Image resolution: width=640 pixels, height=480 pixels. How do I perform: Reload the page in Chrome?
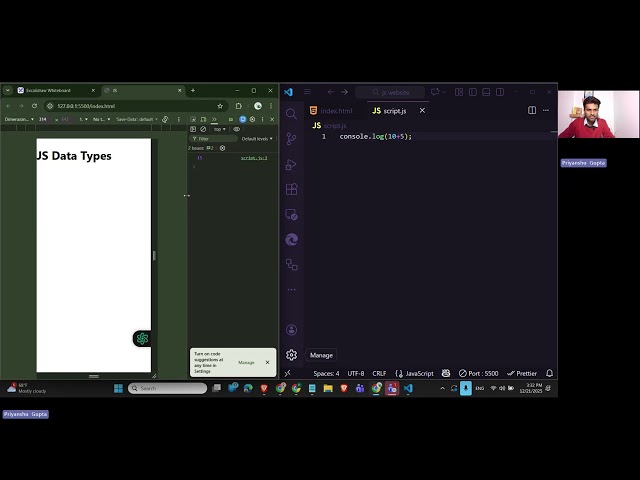point(34,106)
